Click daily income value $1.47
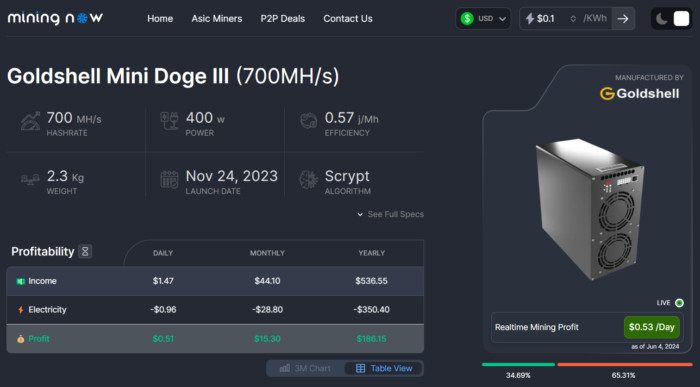This screenshot has height=387, width=700. (x=163, y=281)
